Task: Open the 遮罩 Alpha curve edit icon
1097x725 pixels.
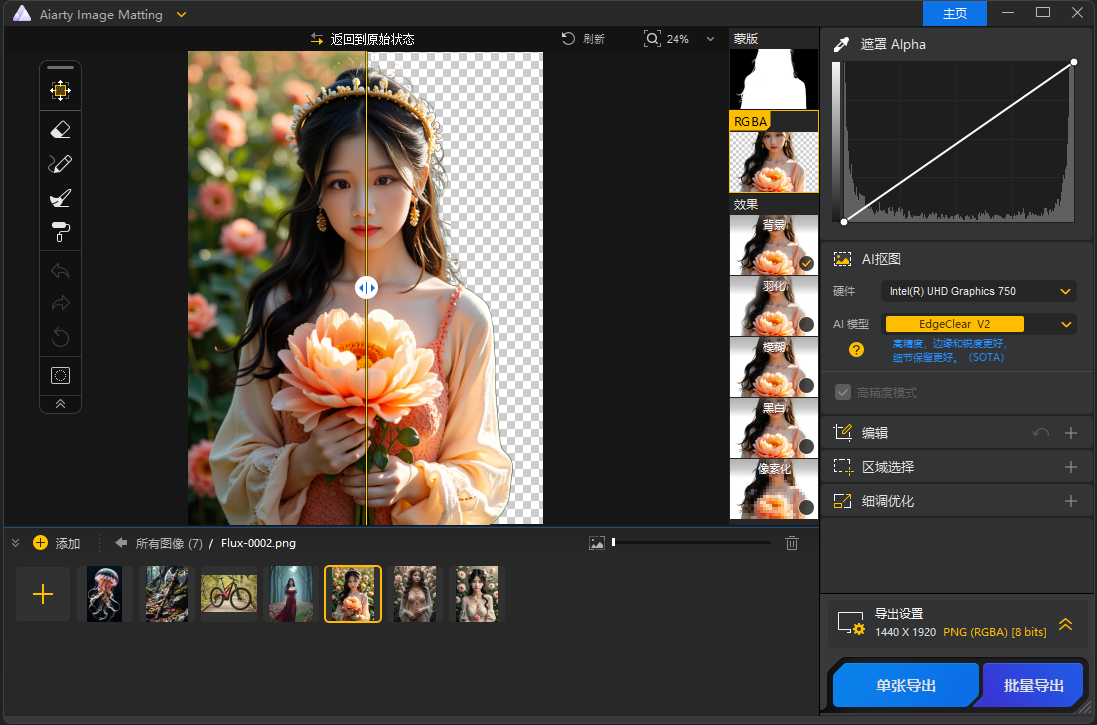Action: tap(841, 44)
